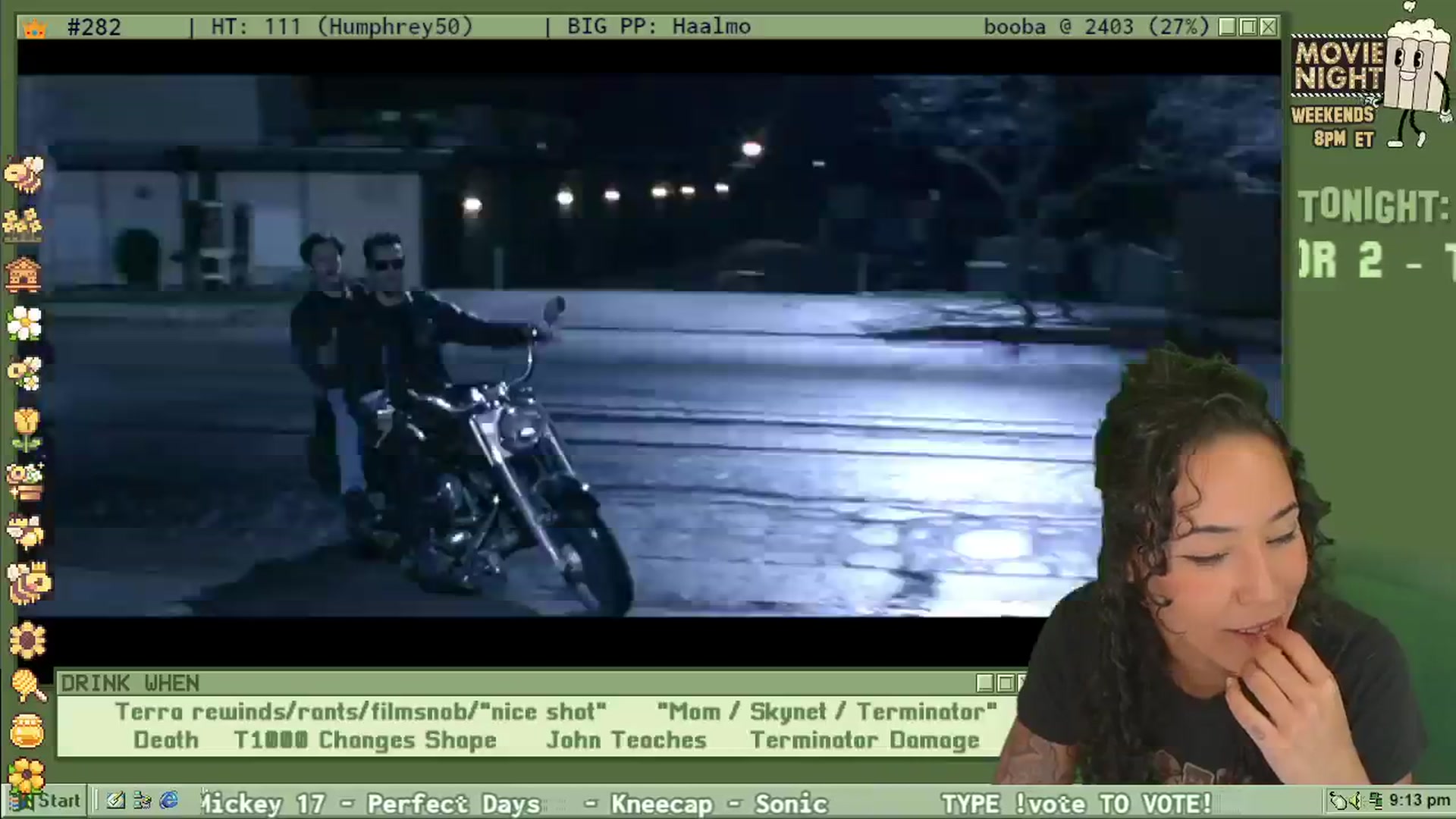Screen dimensions: 1456x819
Task: Open the beehive house icon
Action: 24,275
